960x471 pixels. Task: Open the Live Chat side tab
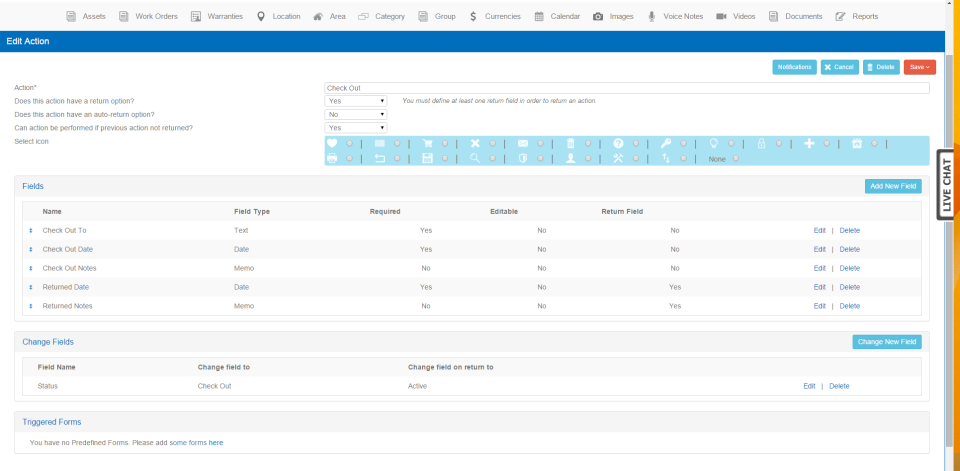946,185
